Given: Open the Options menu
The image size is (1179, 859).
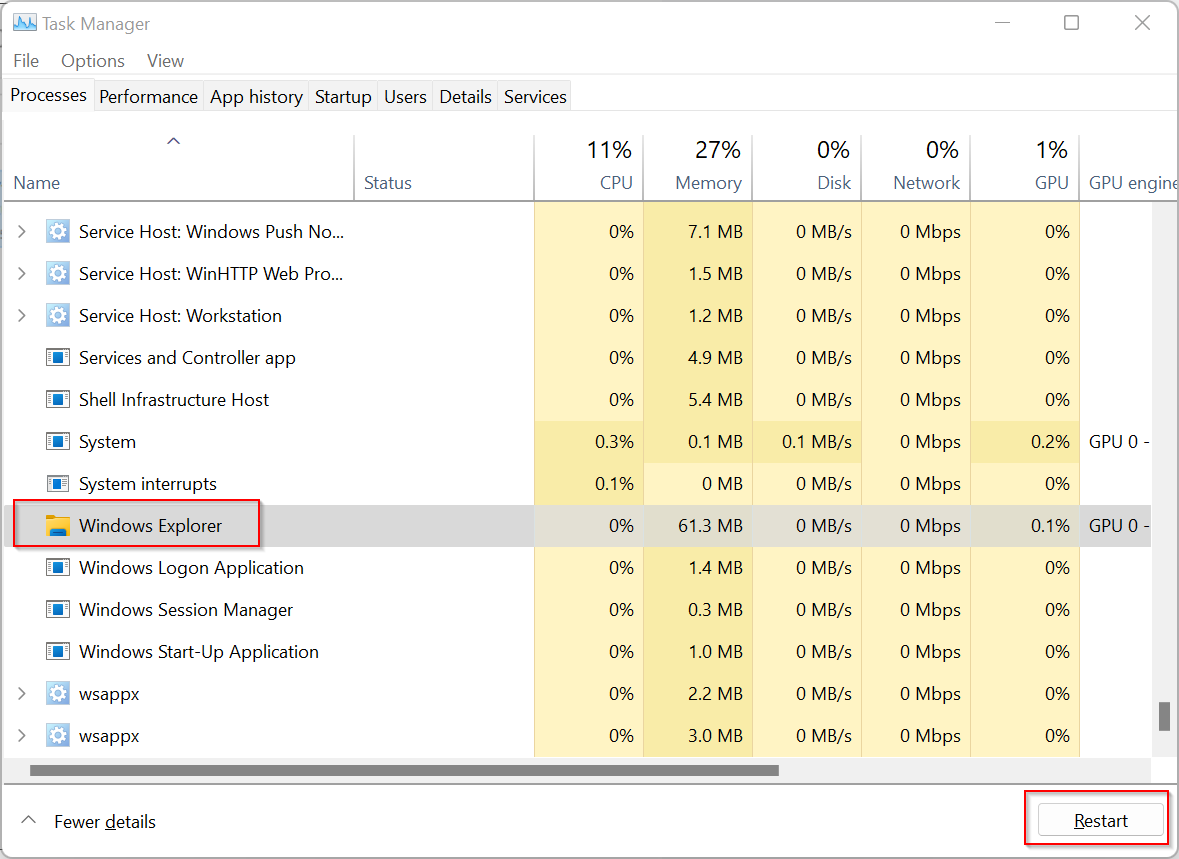Looking at the screenshot, I should pos(92,61).
